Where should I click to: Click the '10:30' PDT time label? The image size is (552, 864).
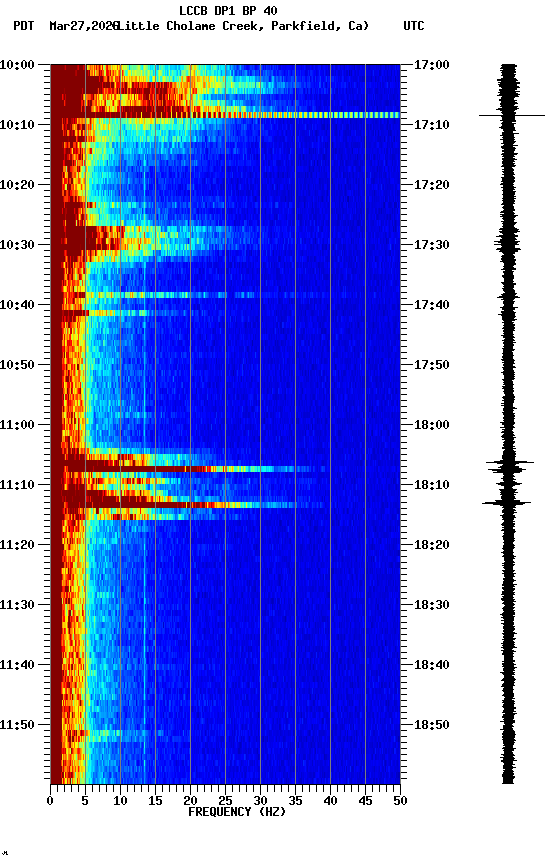coord(17,245)
